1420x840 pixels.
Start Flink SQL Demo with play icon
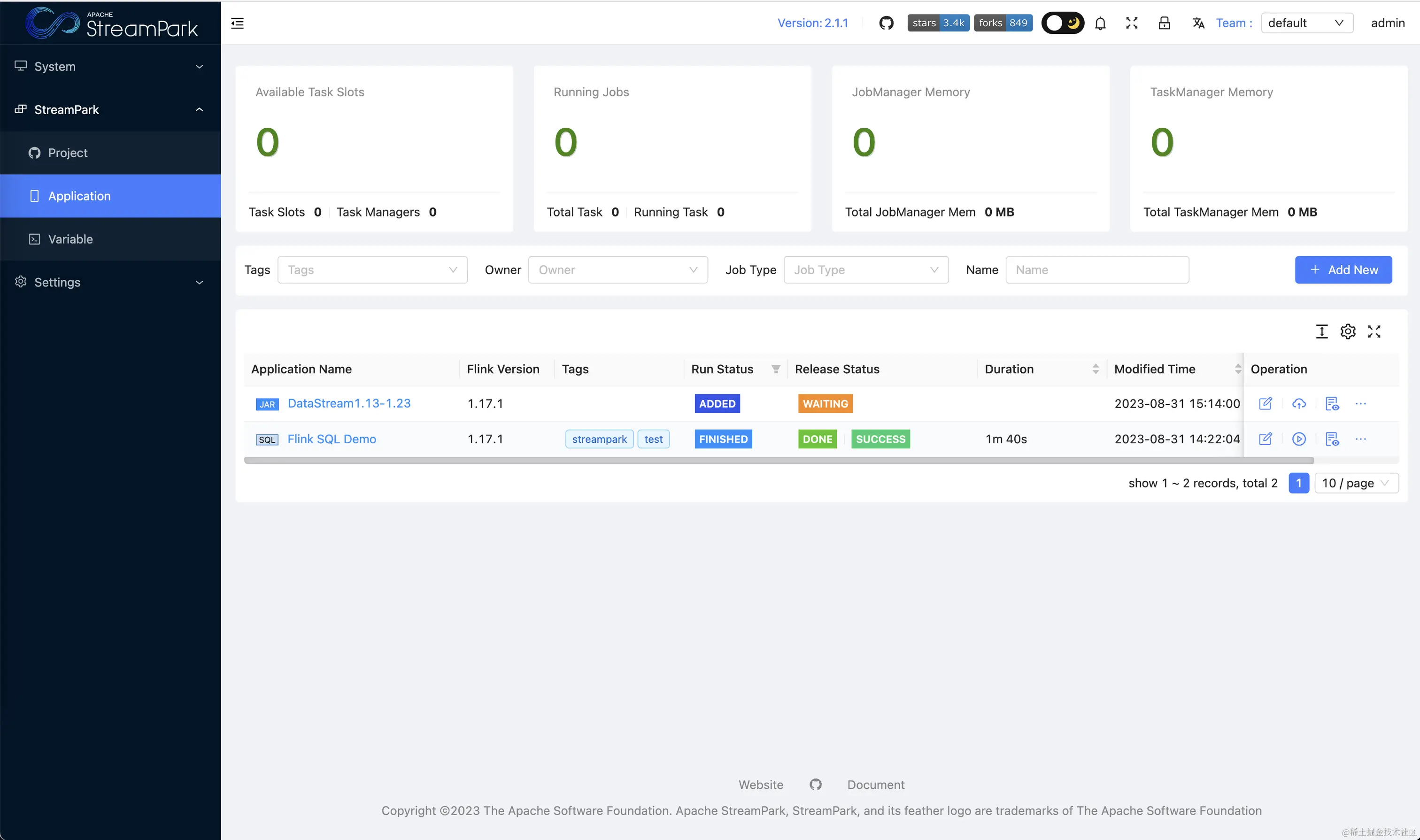(1298, 439)
